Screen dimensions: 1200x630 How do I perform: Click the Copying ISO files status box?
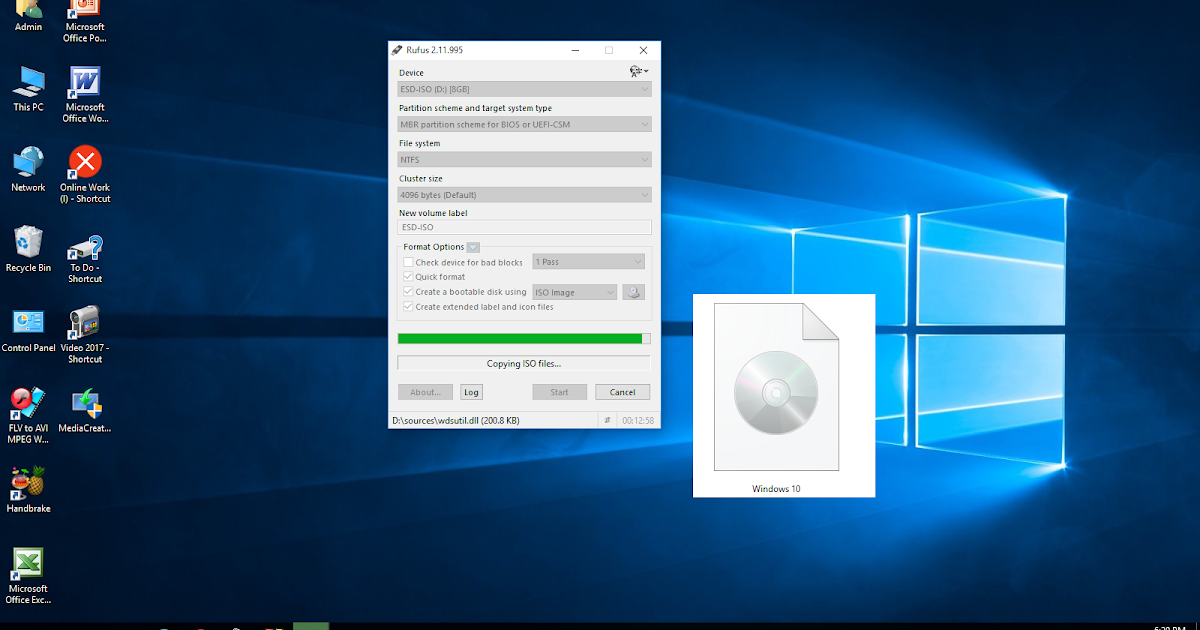(524, 364)
